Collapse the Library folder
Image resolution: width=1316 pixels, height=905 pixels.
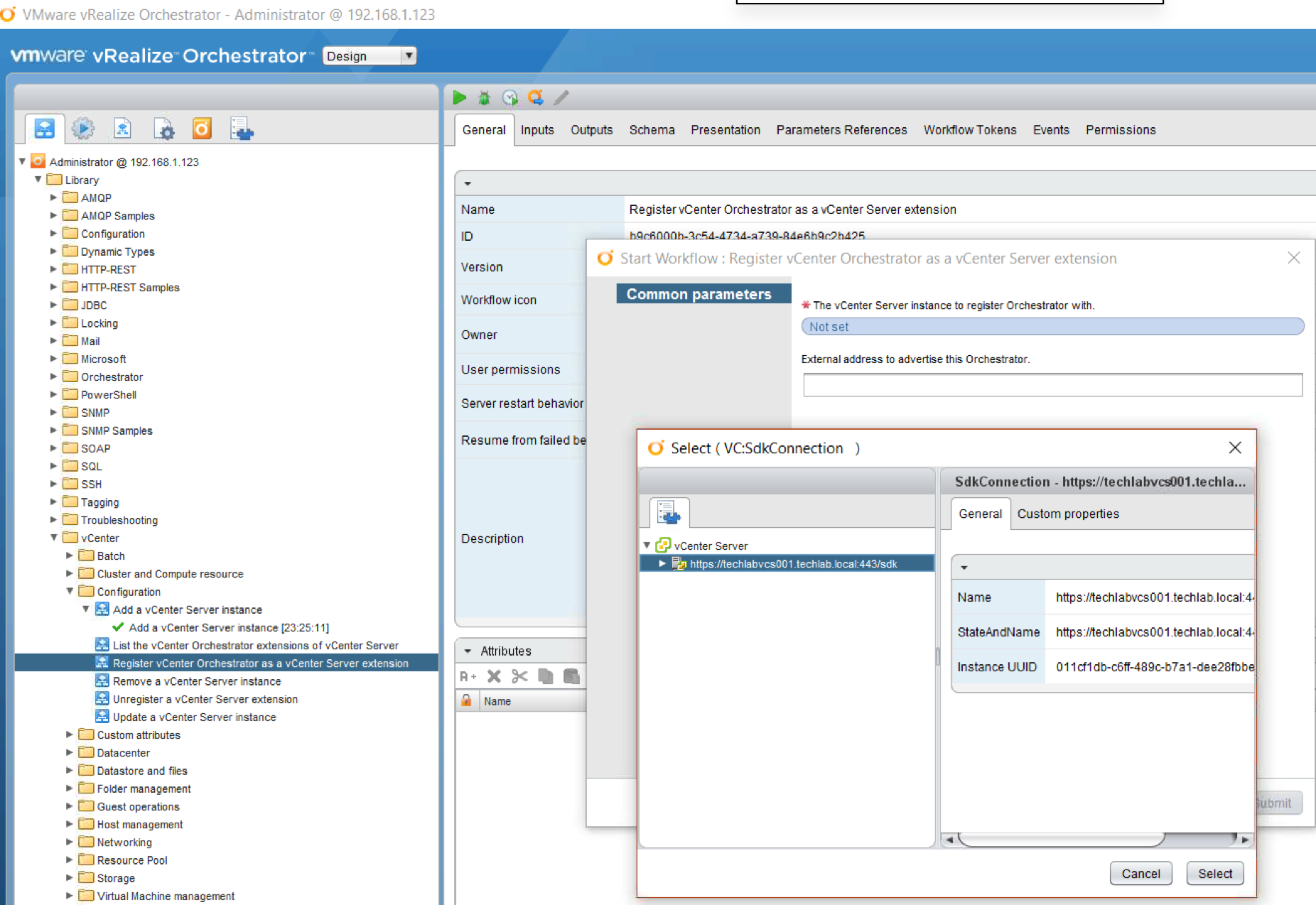pos(38,179)
